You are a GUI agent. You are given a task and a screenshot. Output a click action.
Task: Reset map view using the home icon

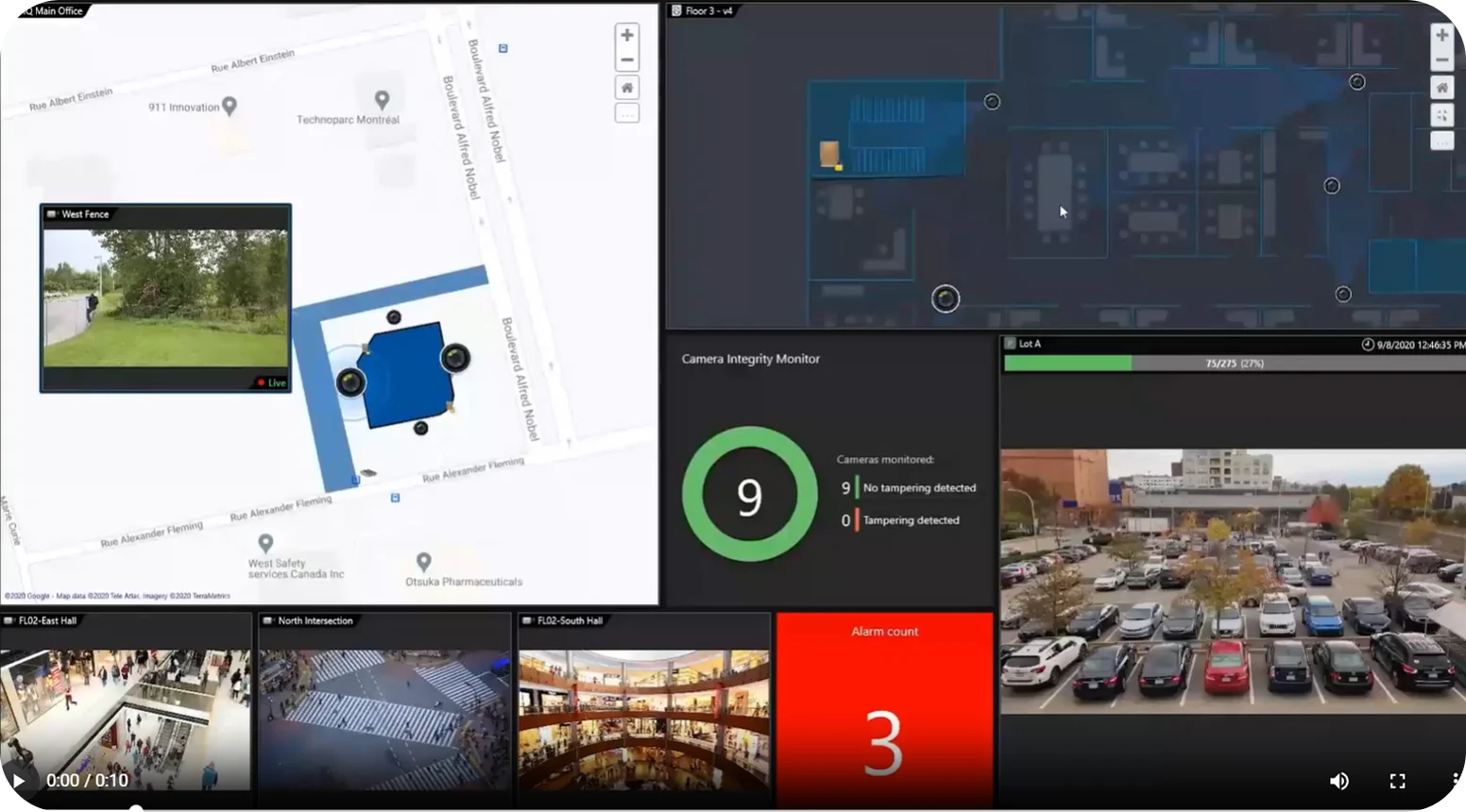click(626, 87)
